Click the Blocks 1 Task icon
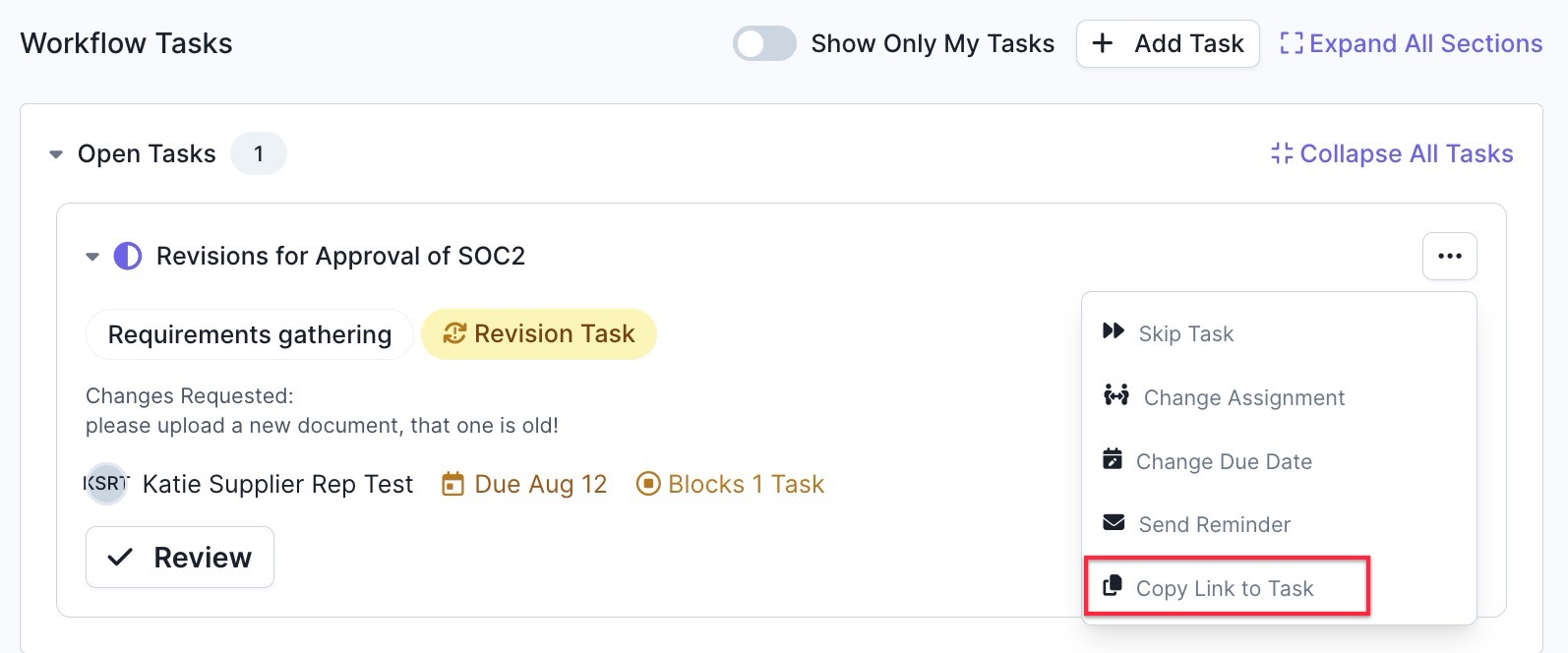 pos(648,484)
